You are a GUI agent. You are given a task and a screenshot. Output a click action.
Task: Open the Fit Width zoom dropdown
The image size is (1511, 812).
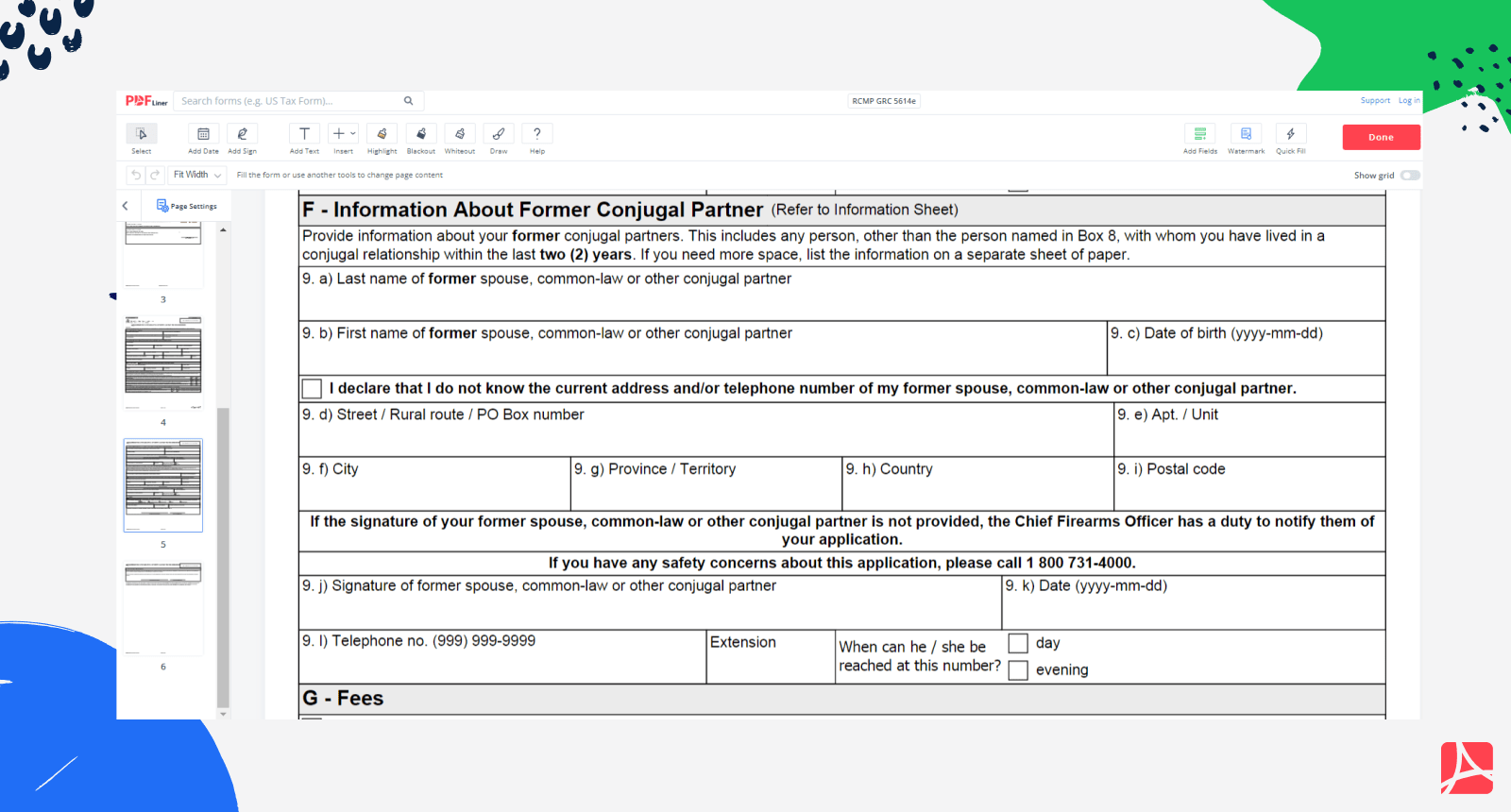[197, 175]
